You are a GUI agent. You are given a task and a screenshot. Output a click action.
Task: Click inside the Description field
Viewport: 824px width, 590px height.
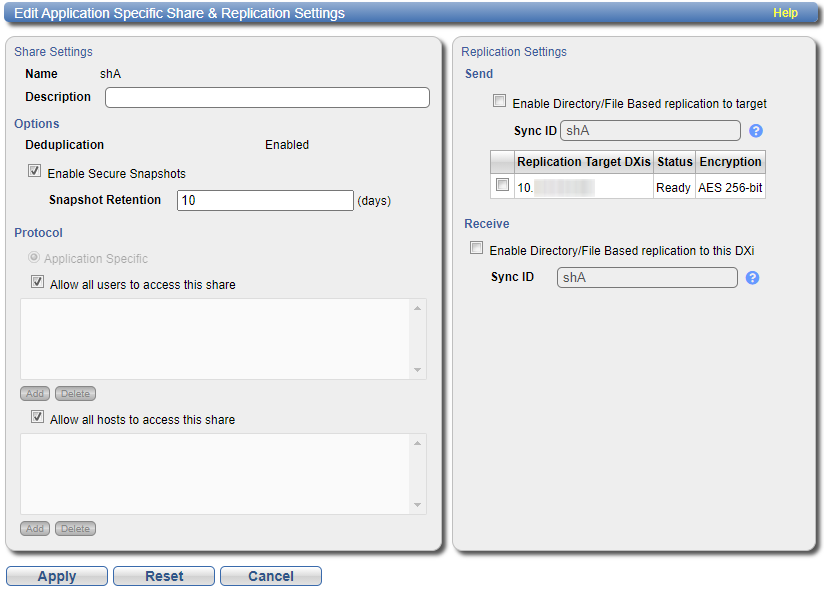click(x=267, y=97)
